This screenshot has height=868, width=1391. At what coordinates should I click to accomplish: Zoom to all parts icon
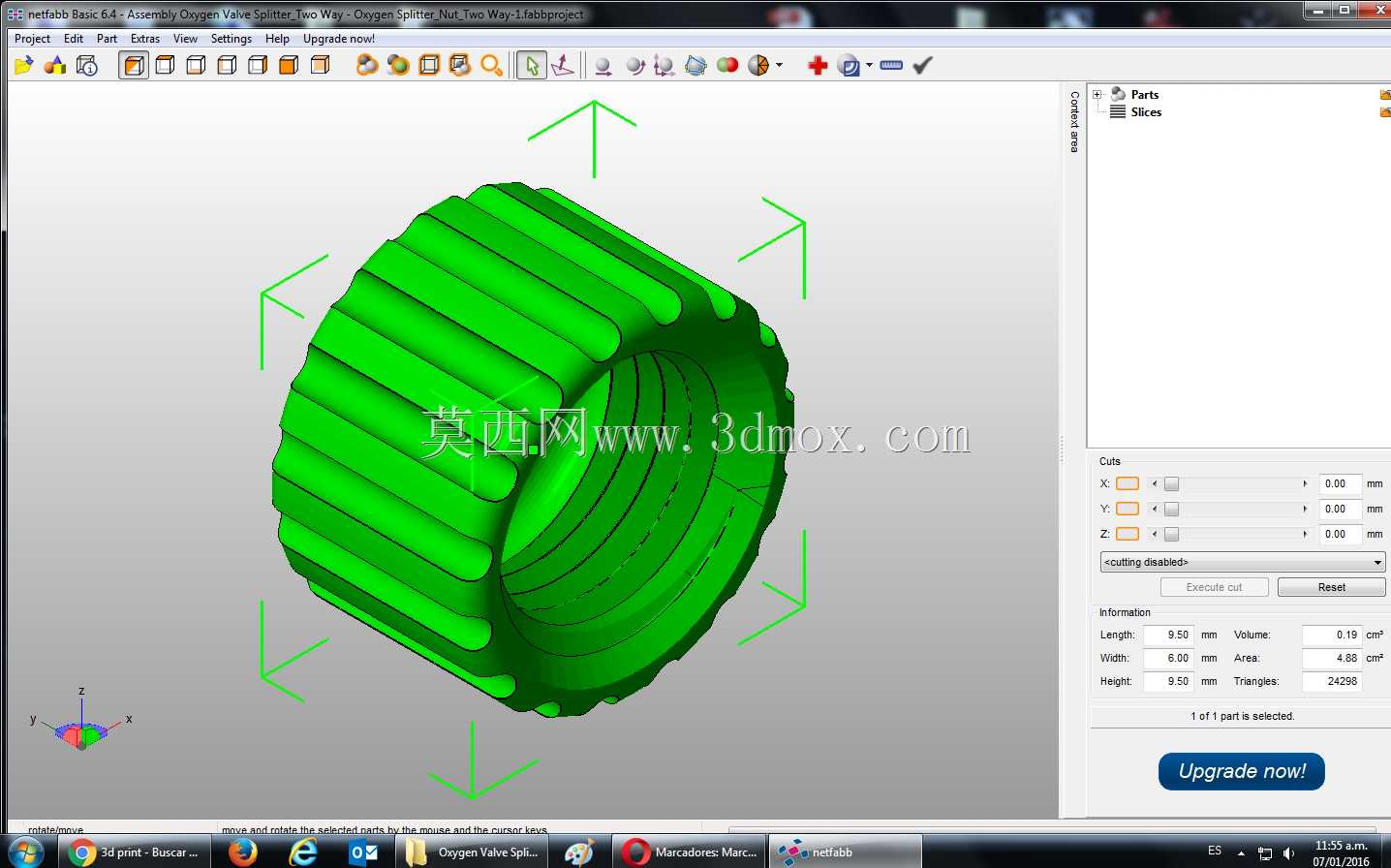[367, 66]
